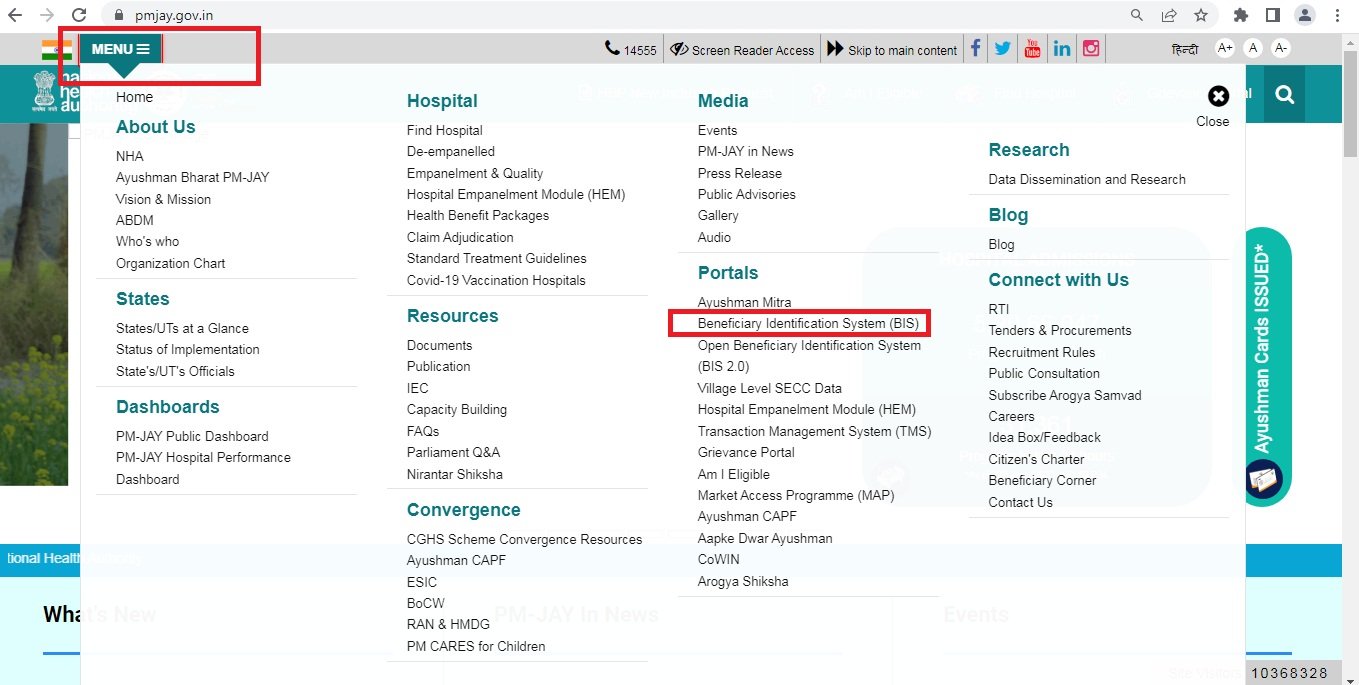
Task: Open the Facebook page icon
Action: (x=975, y=48)
